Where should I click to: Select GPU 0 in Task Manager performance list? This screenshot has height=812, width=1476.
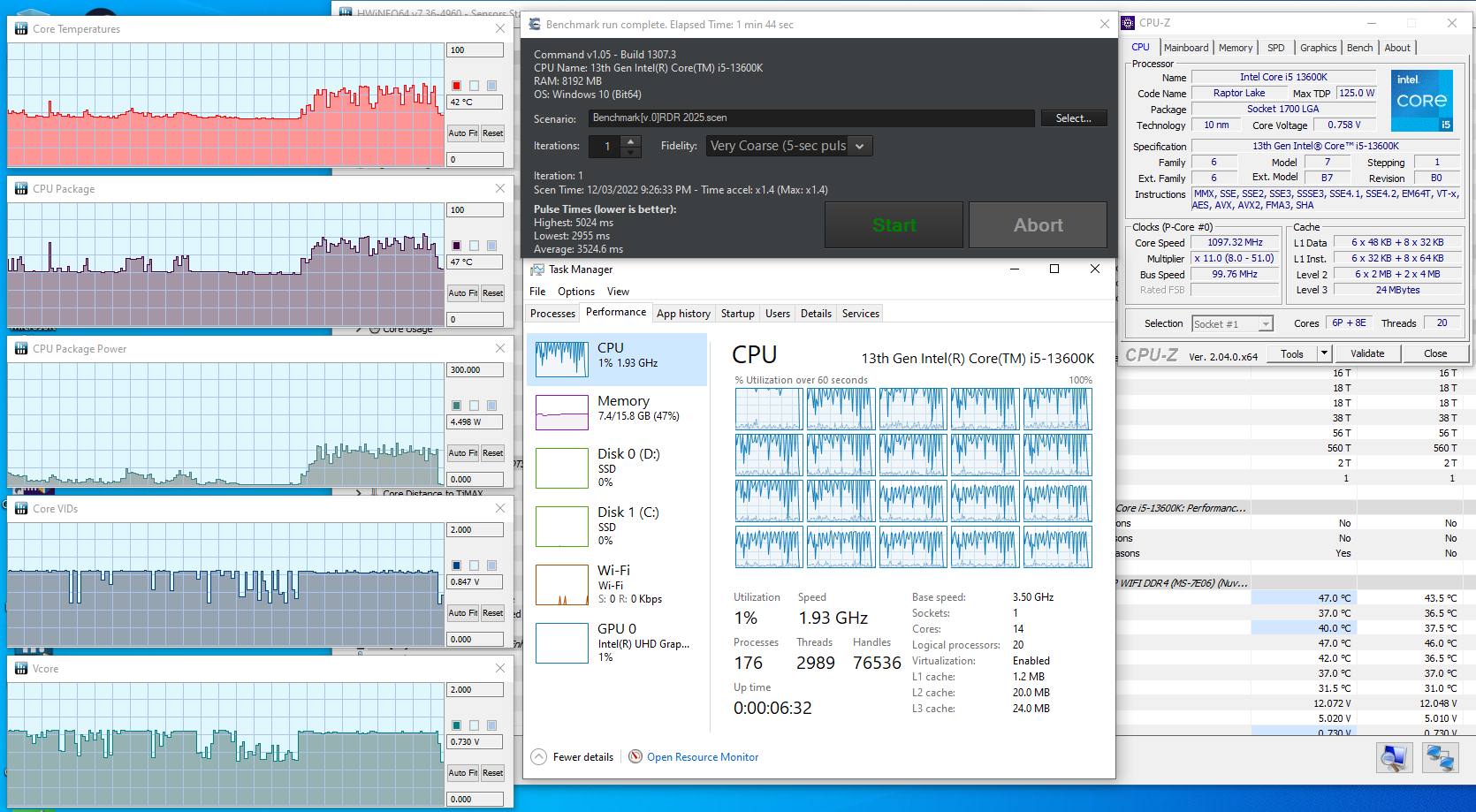coord(617,642)
